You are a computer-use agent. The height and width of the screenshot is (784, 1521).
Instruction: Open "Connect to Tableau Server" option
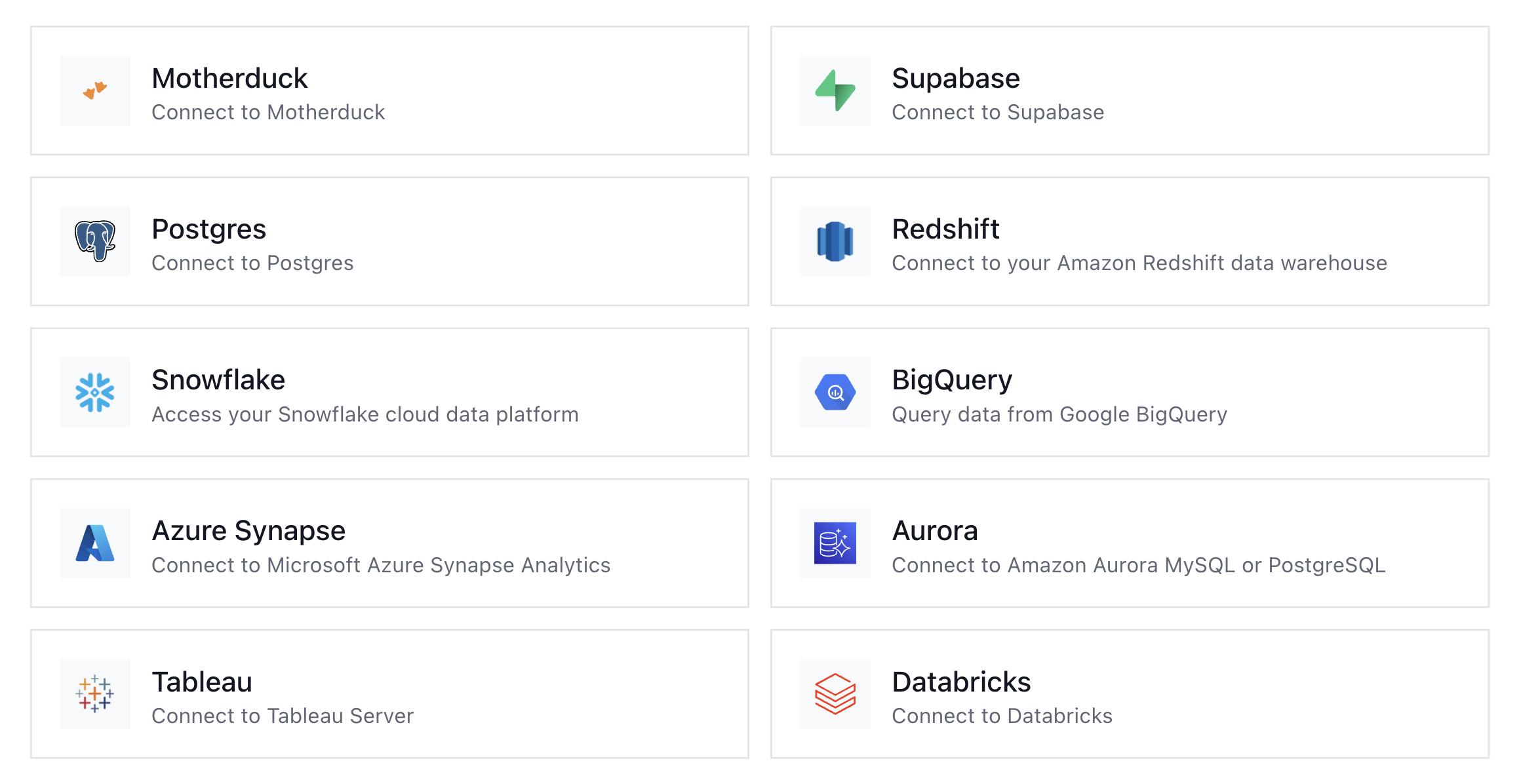pos(283,716)
